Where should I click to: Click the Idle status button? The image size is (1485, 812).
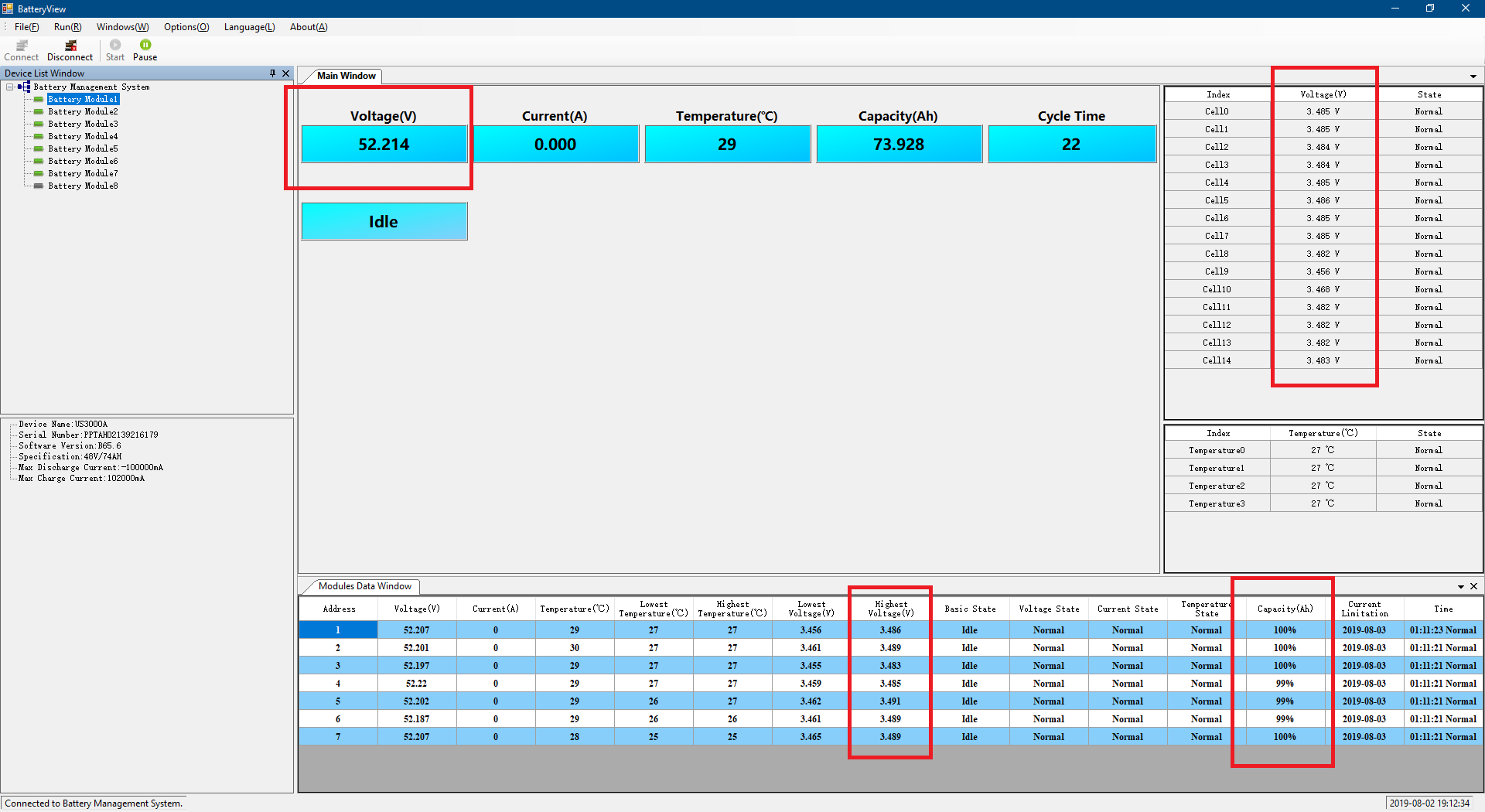(x=384, y=222)
